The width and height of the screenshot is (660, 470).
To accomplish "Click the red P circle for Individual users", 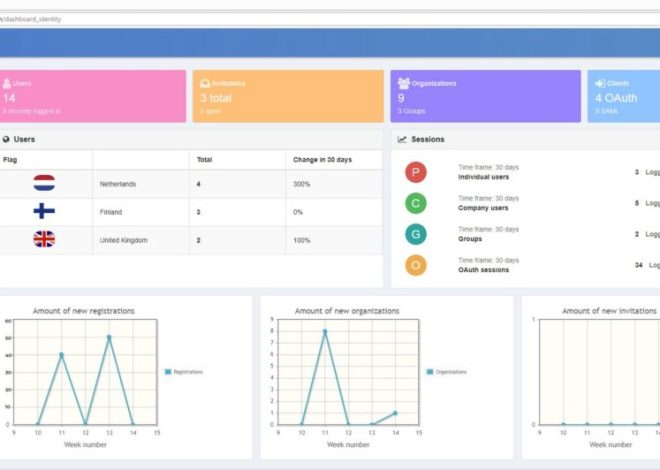I will pos(416,172).
